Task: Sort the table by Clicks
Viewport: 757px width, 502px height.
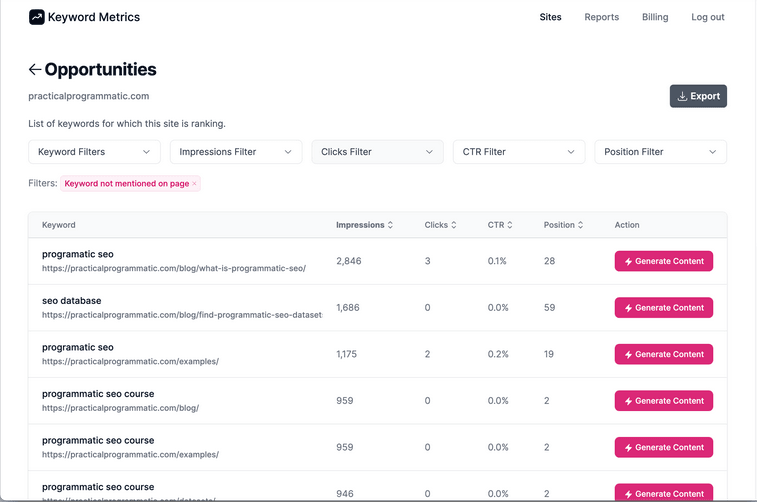Action: tap(440, 225)
